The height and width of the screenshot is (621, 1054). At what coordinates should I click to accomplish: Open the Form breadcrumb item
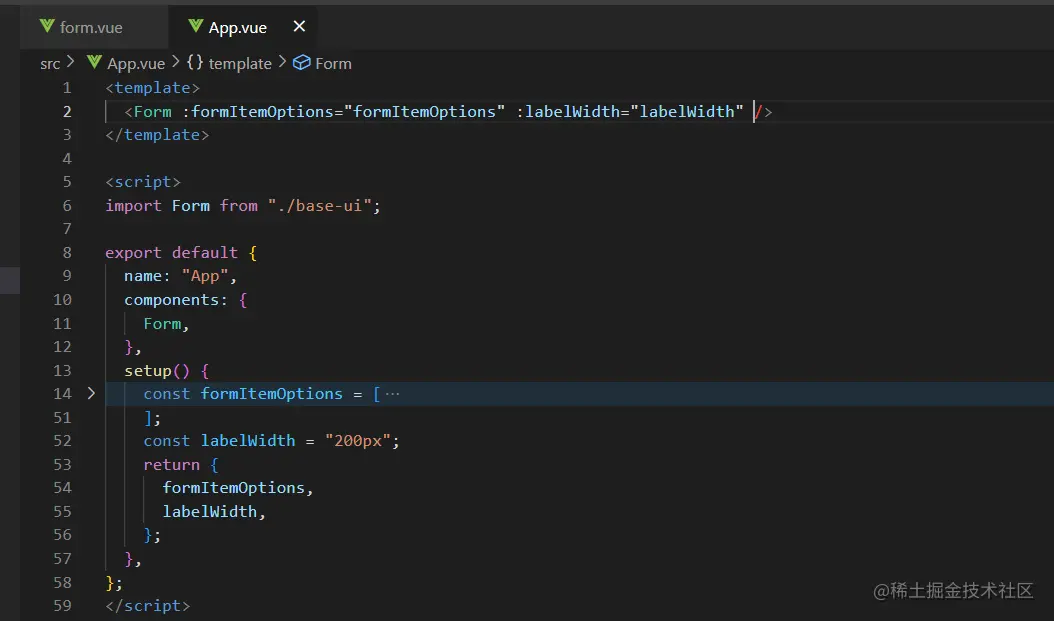333,64
